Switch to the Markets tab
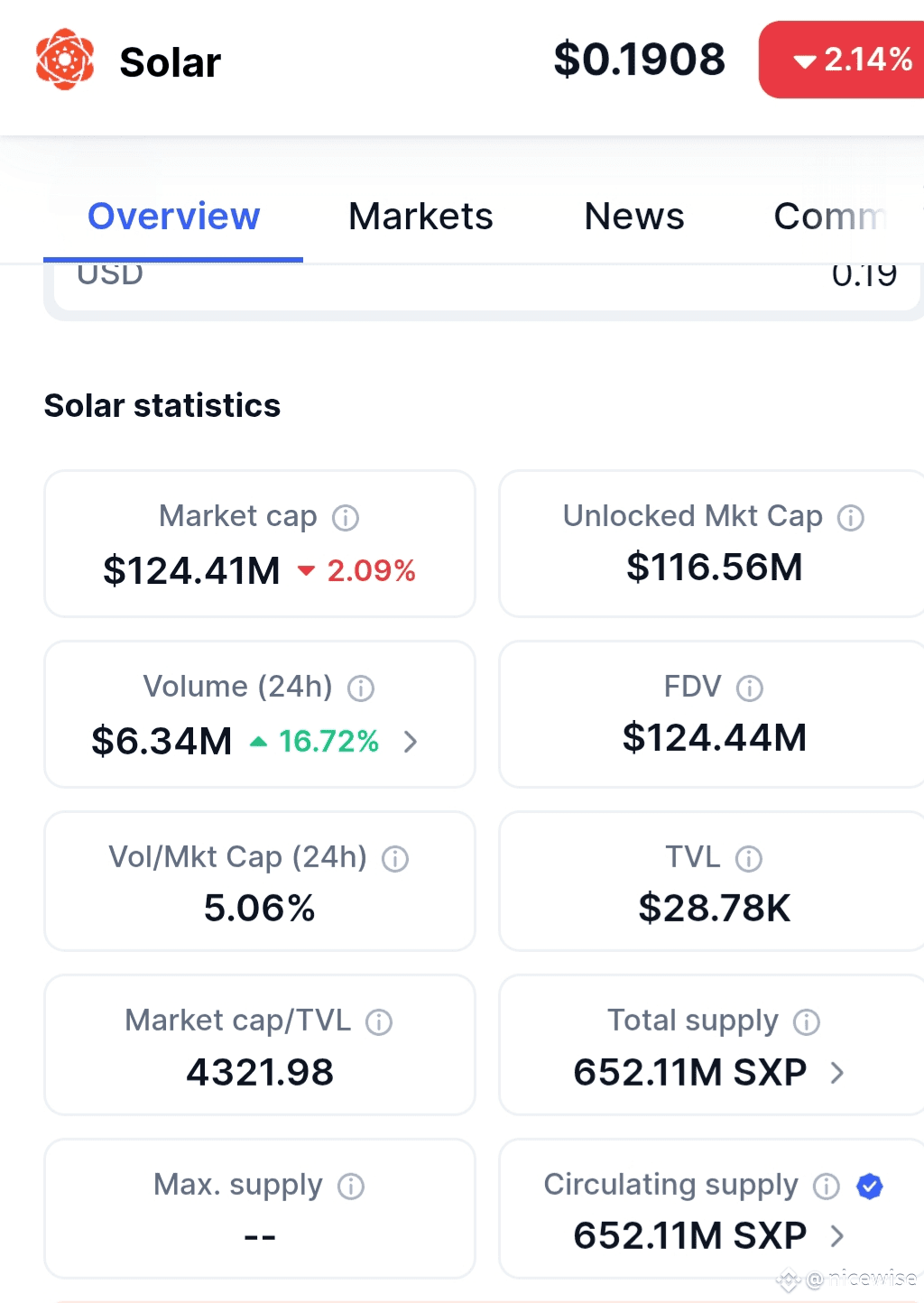 point(420,217)
